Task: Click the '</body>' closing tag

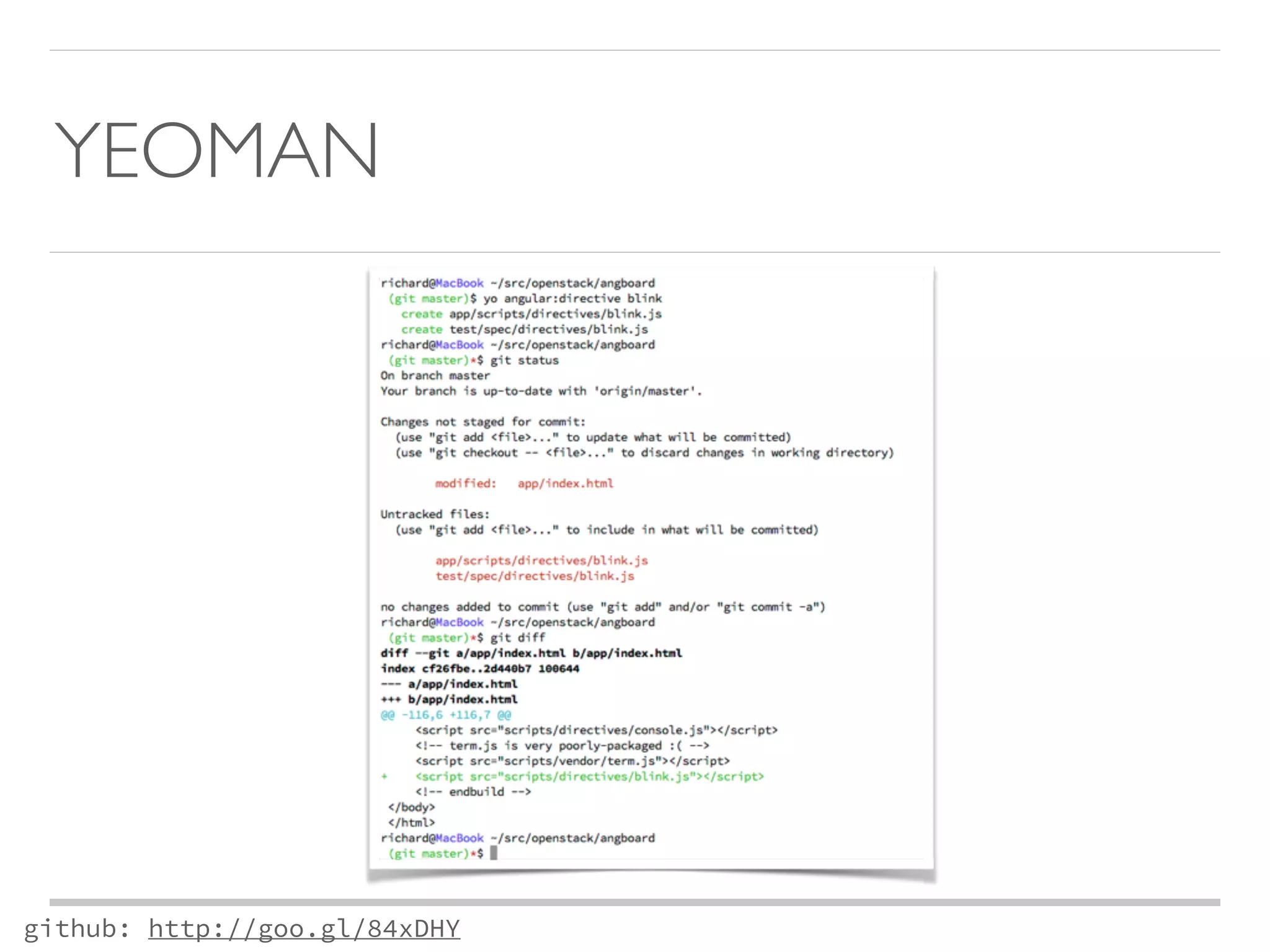Action: pos(412,808)
